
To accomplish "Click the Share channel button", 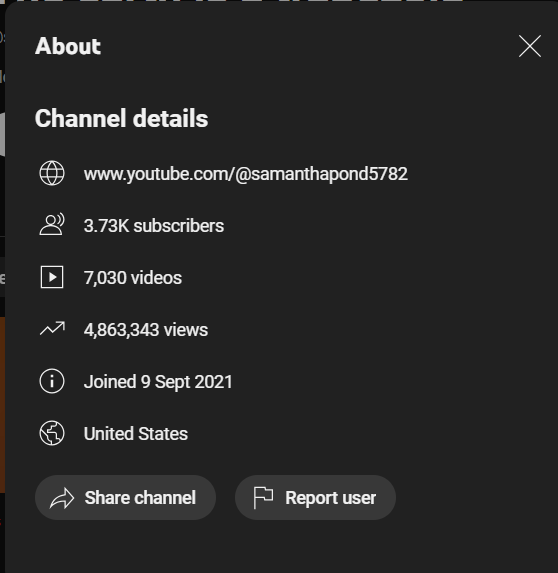I will click(125, 497).
